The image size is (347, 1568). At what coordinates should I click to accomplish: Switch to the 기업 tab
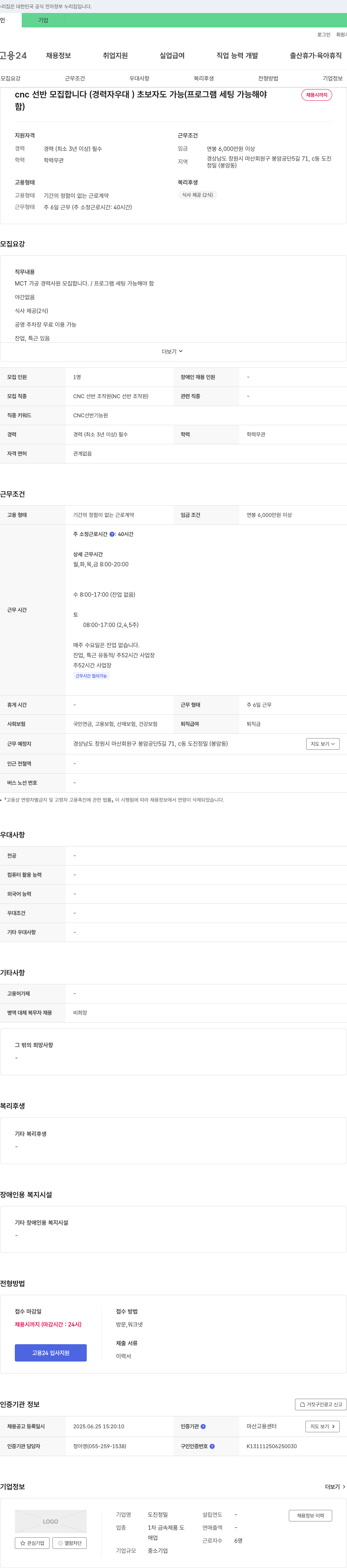click(x=43, y=20)
